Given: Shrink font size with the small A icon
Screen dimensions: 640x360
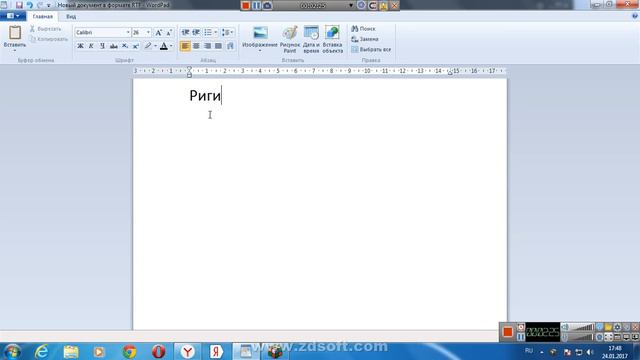Looking at the screenshot, I should [169, 33].
